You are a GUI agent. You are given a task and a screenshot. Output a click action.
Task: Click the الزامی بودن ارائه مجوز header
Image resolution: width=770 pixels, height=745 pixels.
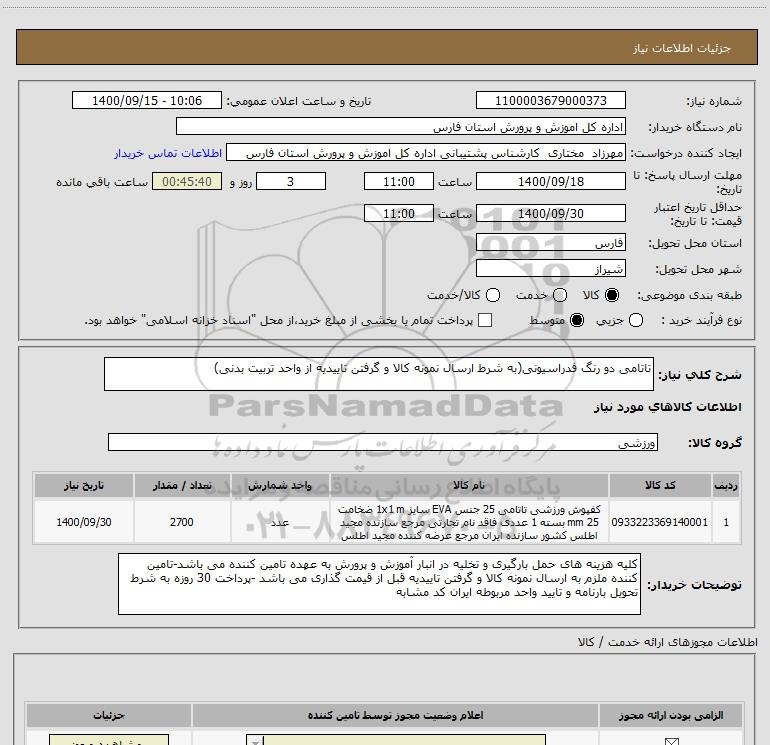(x=671, y=715)
